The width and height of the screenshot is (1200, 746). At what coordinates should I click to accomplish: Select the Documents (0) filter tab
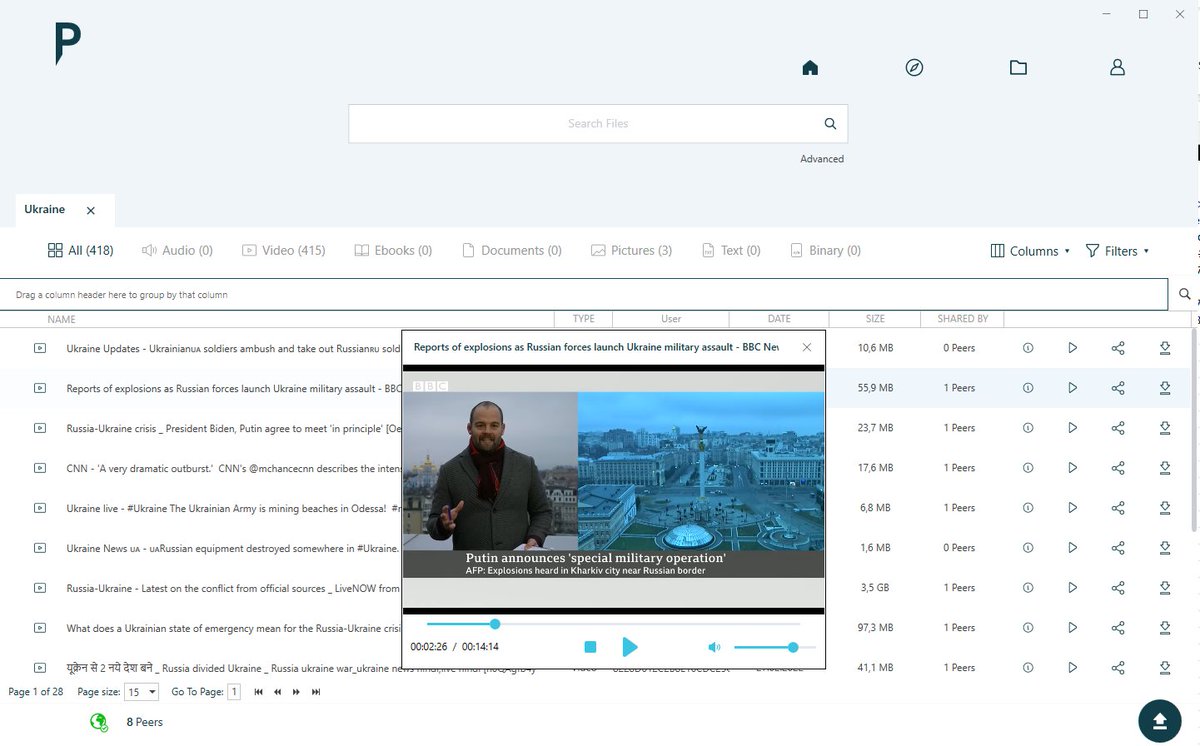pyautogui.click(x=511, y=251)
